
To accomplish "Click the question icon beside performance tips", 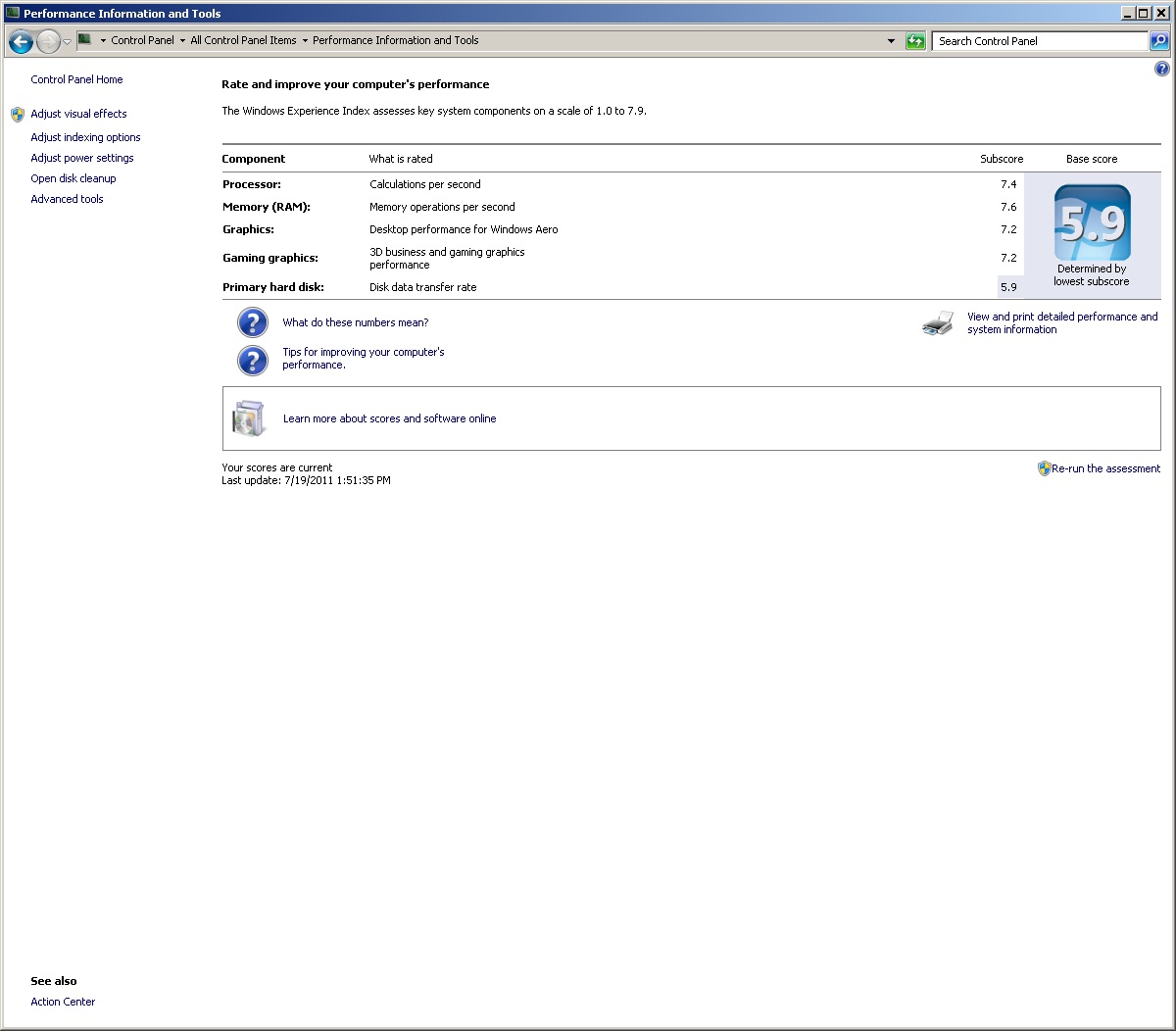I will (x=253, y=360).
